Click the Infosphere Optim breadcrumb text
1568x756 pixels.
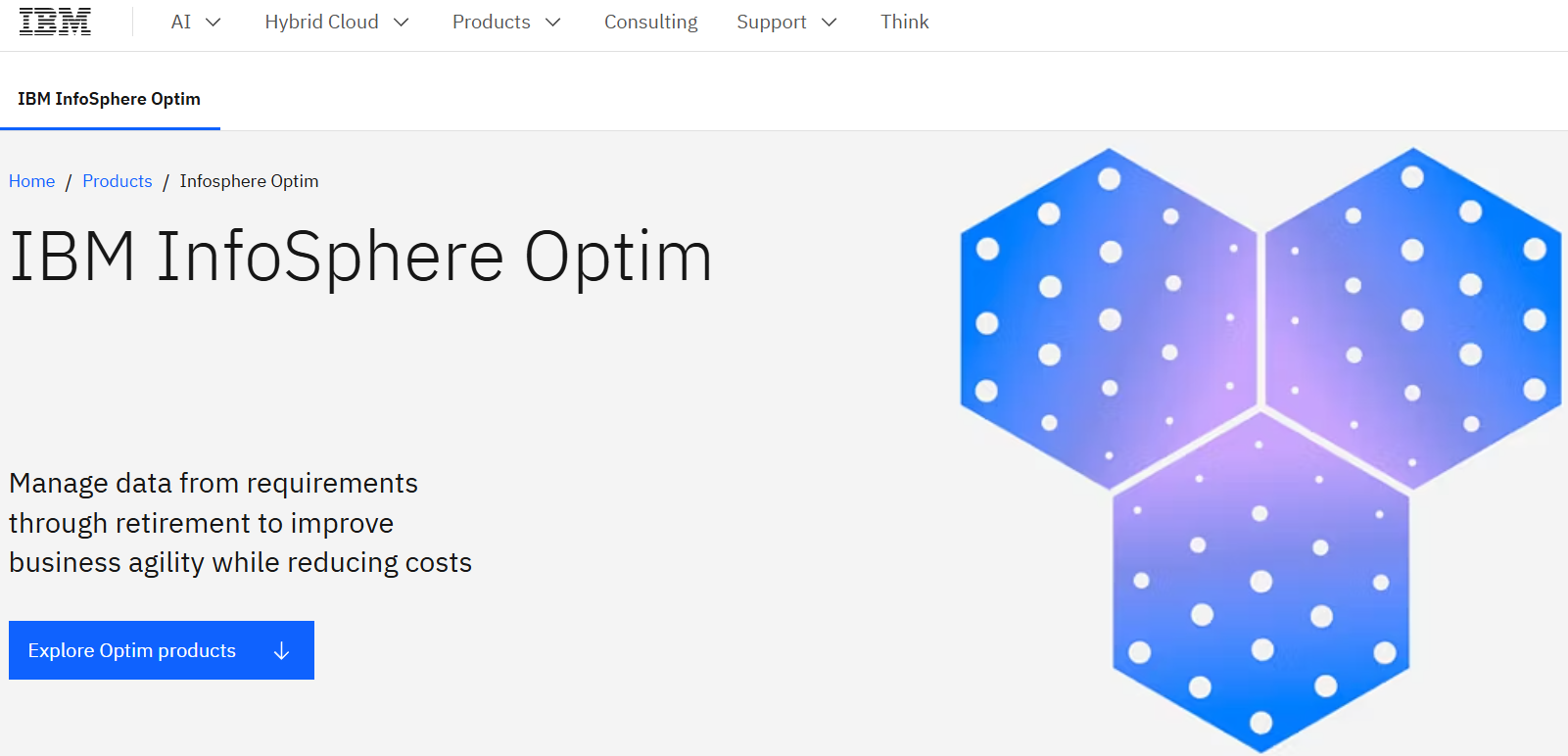point(249,181)
